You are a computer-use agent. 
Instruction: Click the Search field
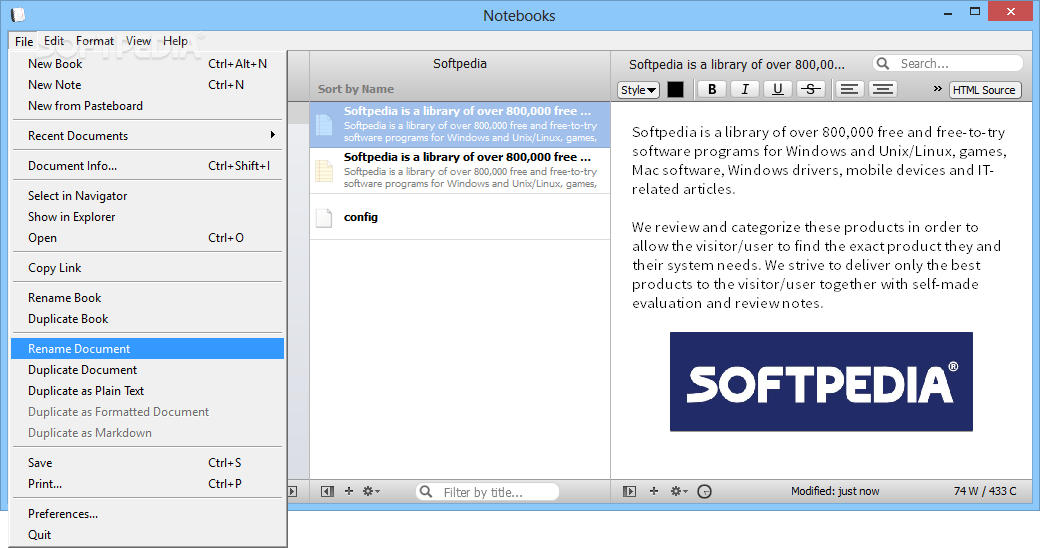[948, 64]
